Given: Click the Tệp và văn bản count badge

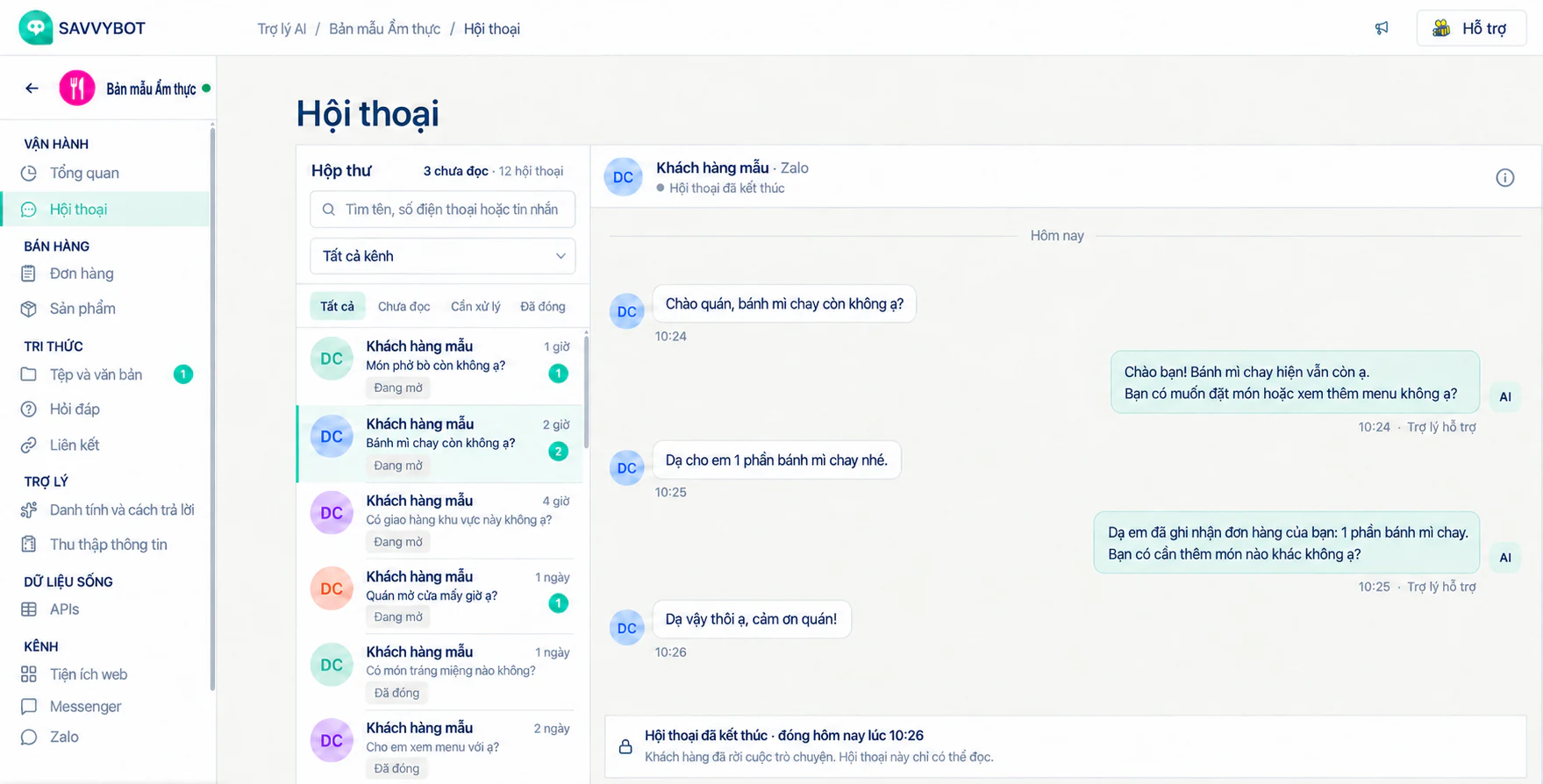Looking at the screenshot, I should pyautogui.click(x=183, y=374).
